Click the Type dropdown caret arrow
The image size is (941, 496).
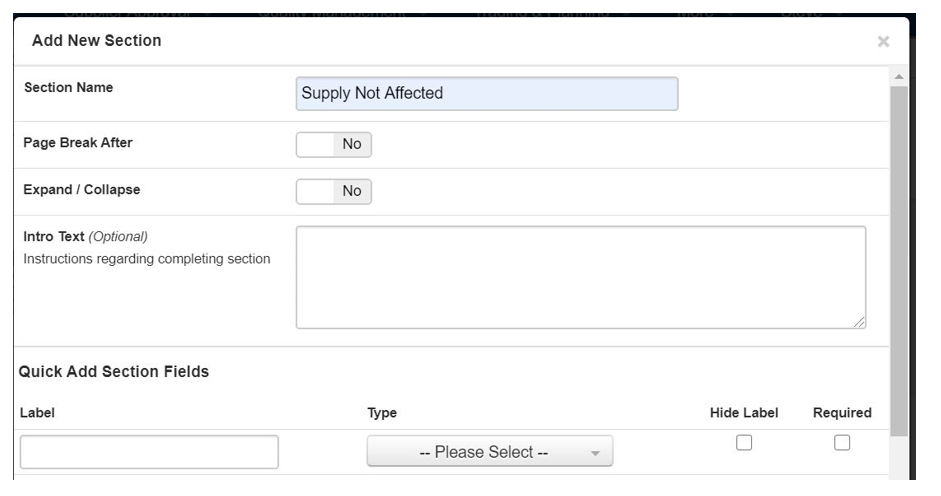(x=595, y=453)
